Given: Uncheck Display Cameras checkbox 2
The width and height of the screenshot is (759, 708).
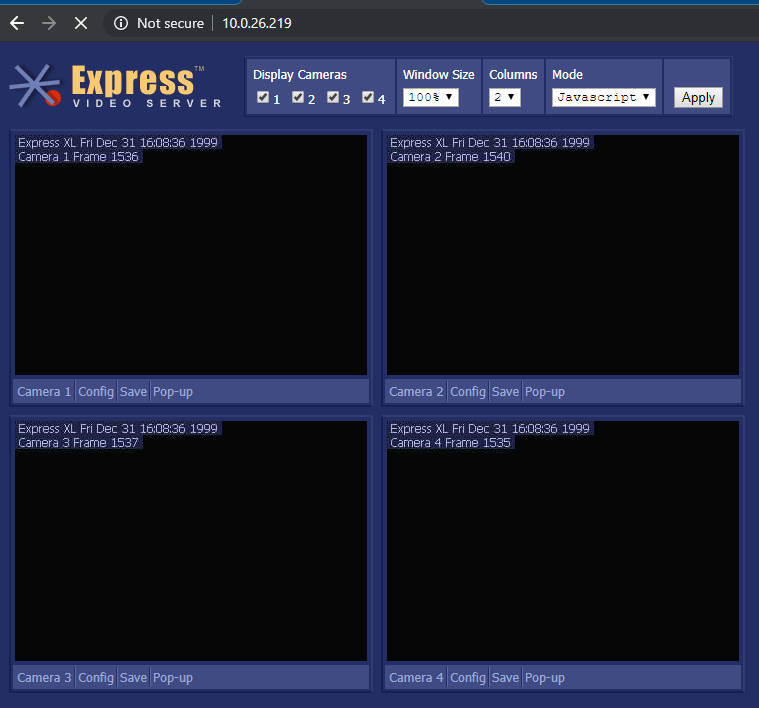Looking at the screenshot, I should pyautogui.click(x=298, y=97).
